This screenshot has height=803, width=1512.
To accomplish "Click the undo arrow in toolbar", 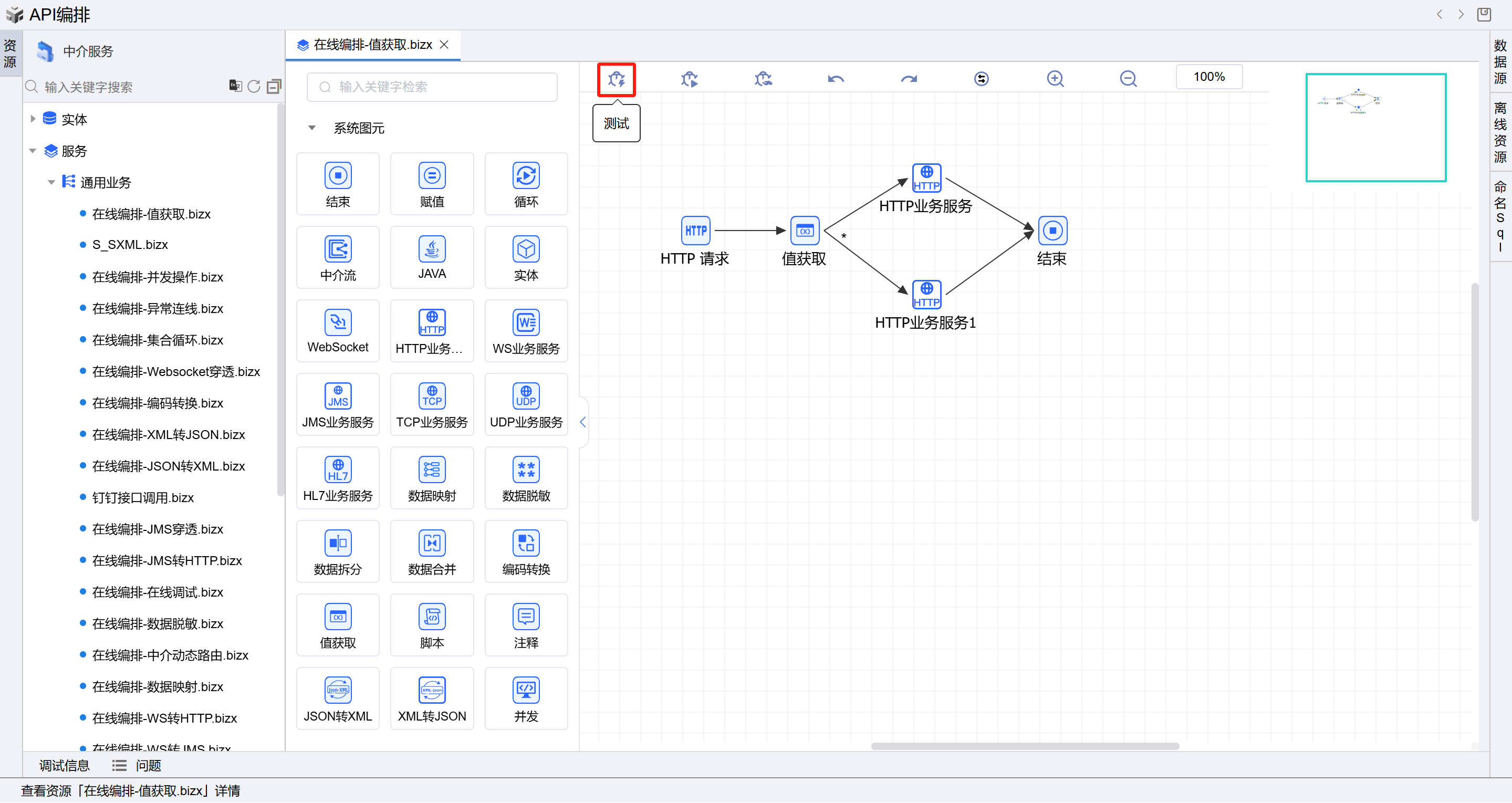I will pos(835,79).
